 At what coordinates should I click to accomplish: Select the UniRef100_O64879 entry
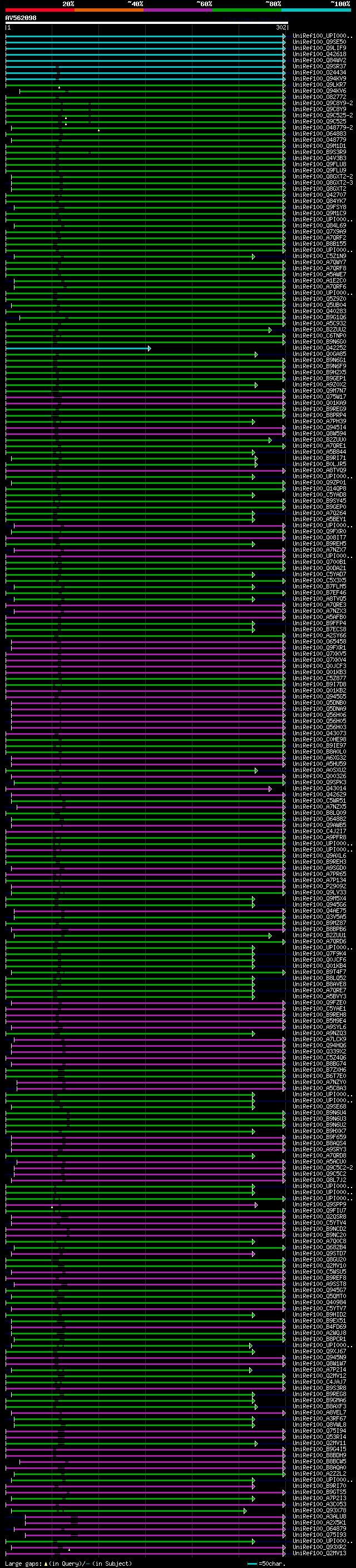tap(319, 1529)
